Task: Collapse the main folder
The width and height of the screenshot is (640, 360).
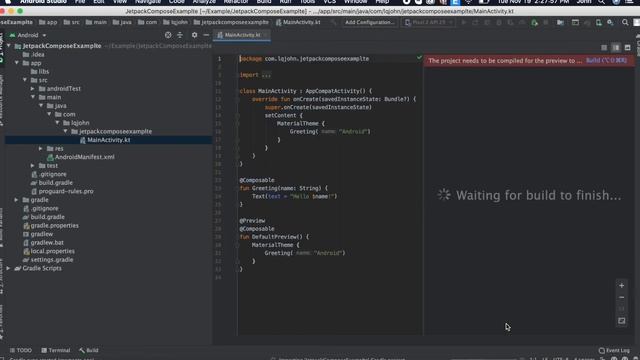Action: pyautogui.click(x=33, y=97)
